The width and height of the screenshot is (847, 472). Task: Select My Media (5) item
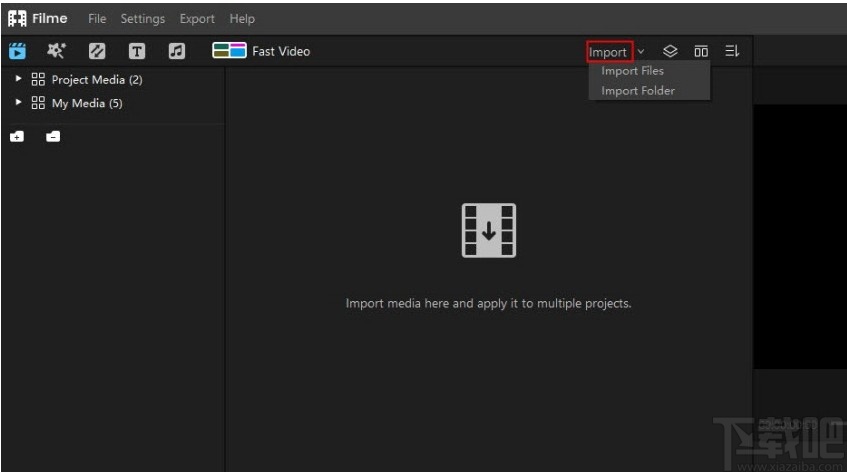pyautogui.click(x=87, y=103)
